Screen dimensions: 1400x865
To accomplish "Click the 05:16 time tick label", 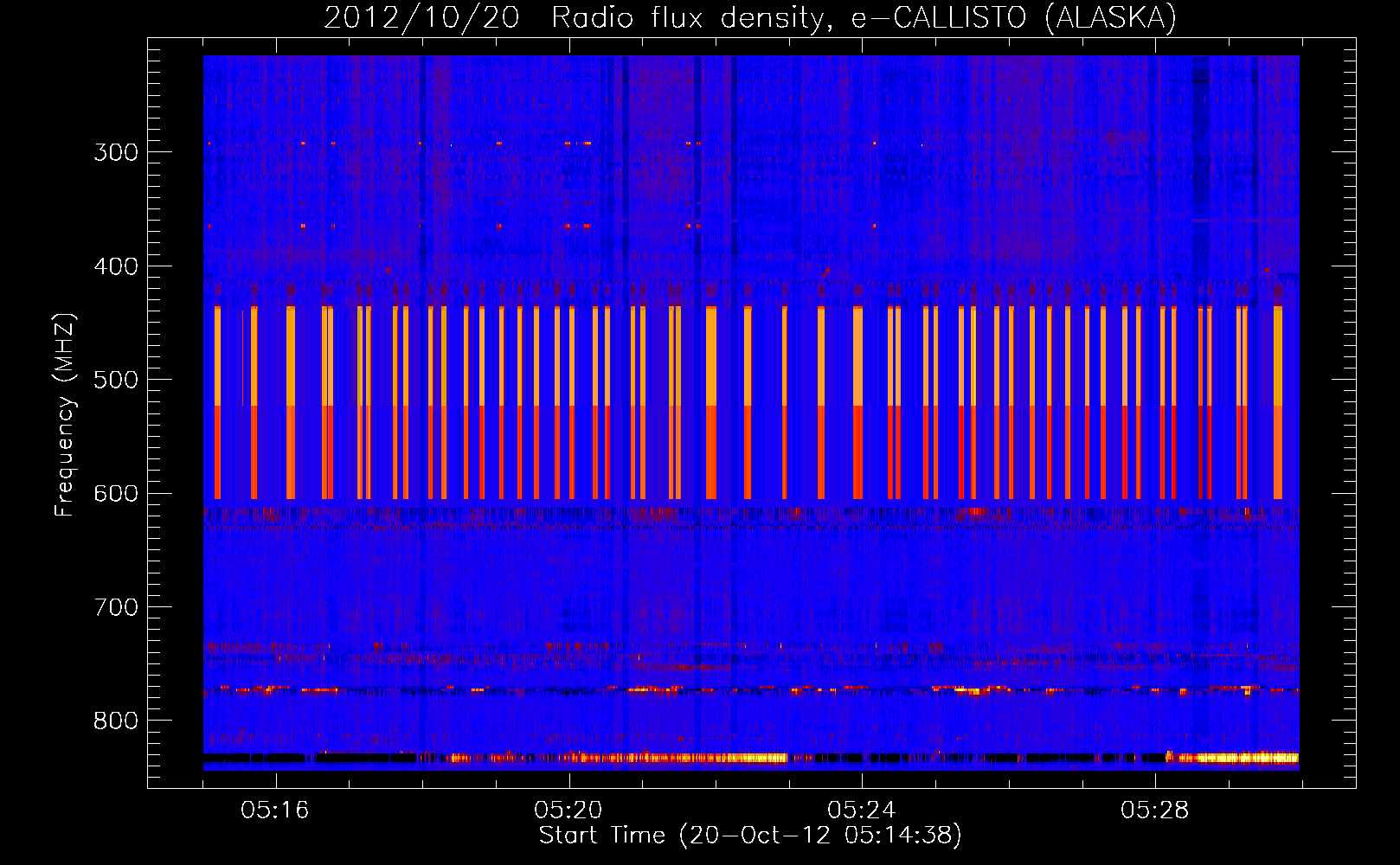I will click(275, 811).
